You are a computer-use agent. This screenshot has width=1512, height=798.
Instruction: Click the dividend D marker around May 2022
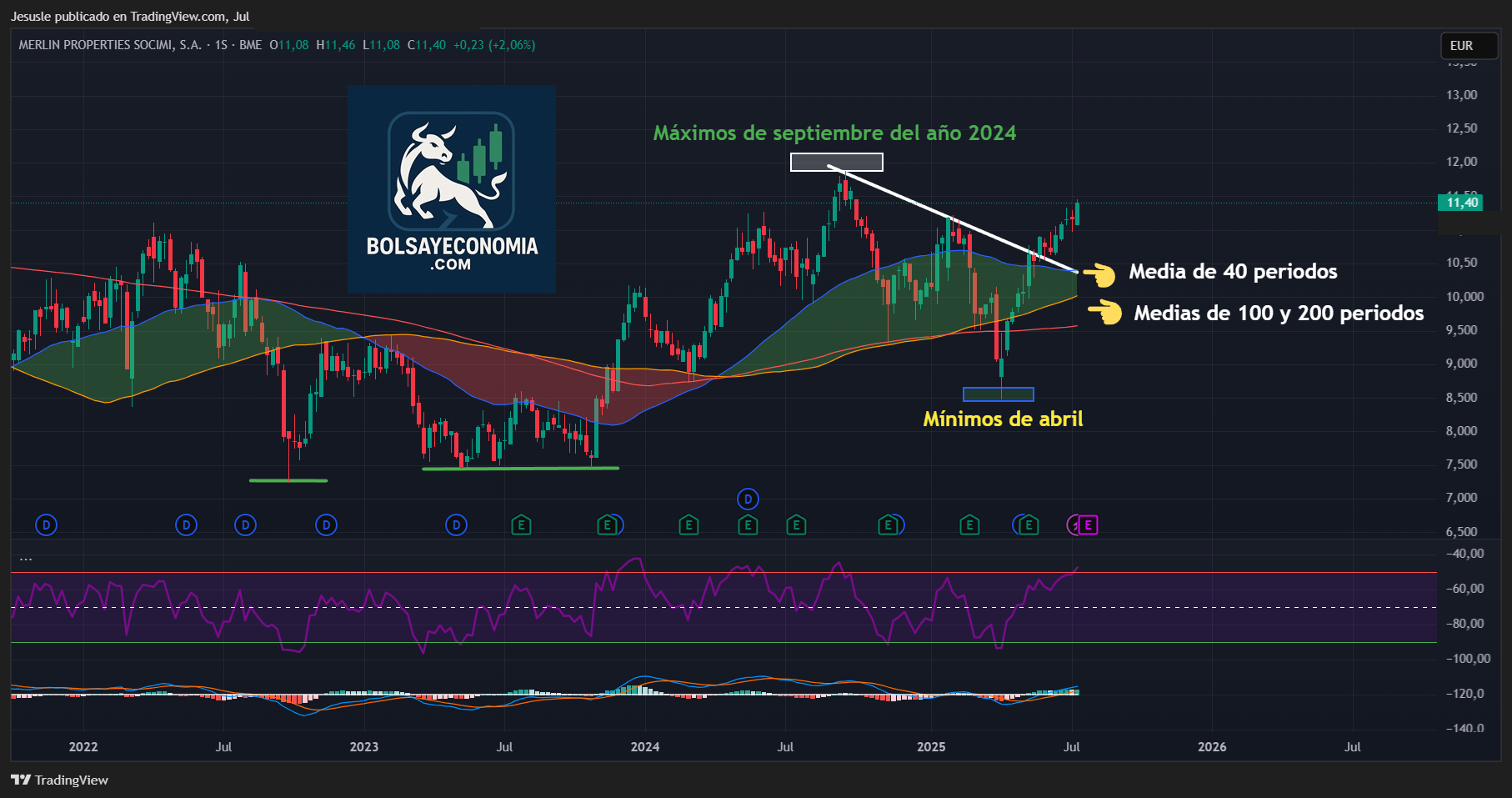coord(186,525)
